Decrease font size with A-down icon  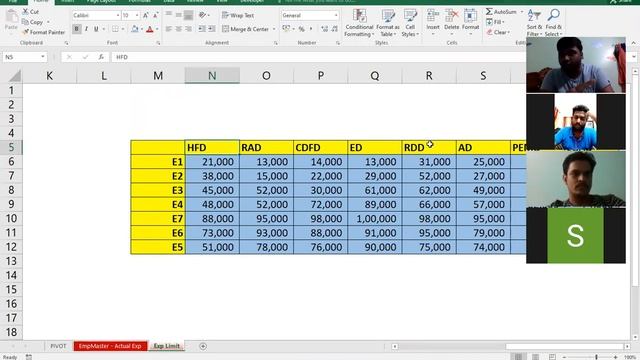point(155,15)
